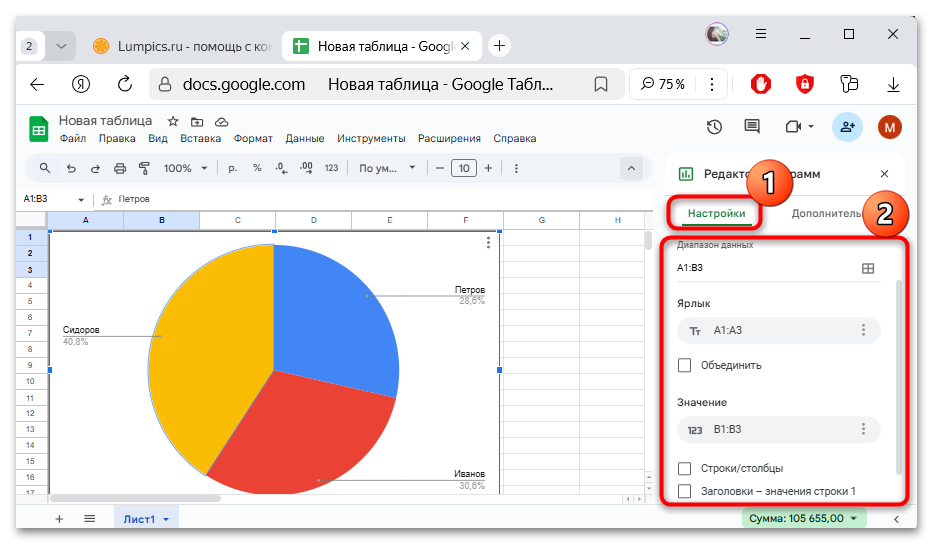This screenshot has width=933, height=544.
Task: Click the font size field showing 10
Action: click(463, 168)
